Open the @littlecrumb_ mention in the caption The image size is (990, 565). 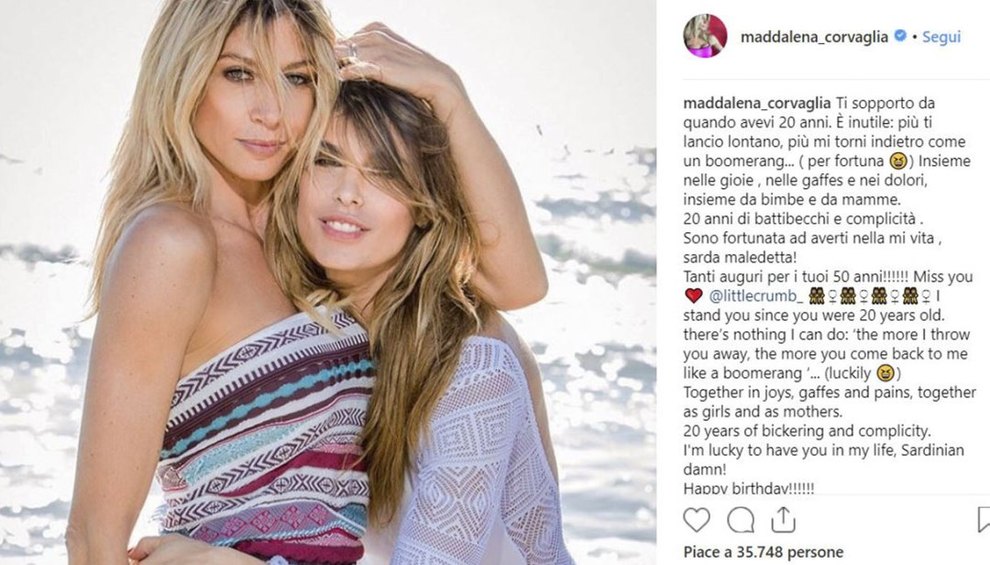pyautogui.click(x=756, y=295)
